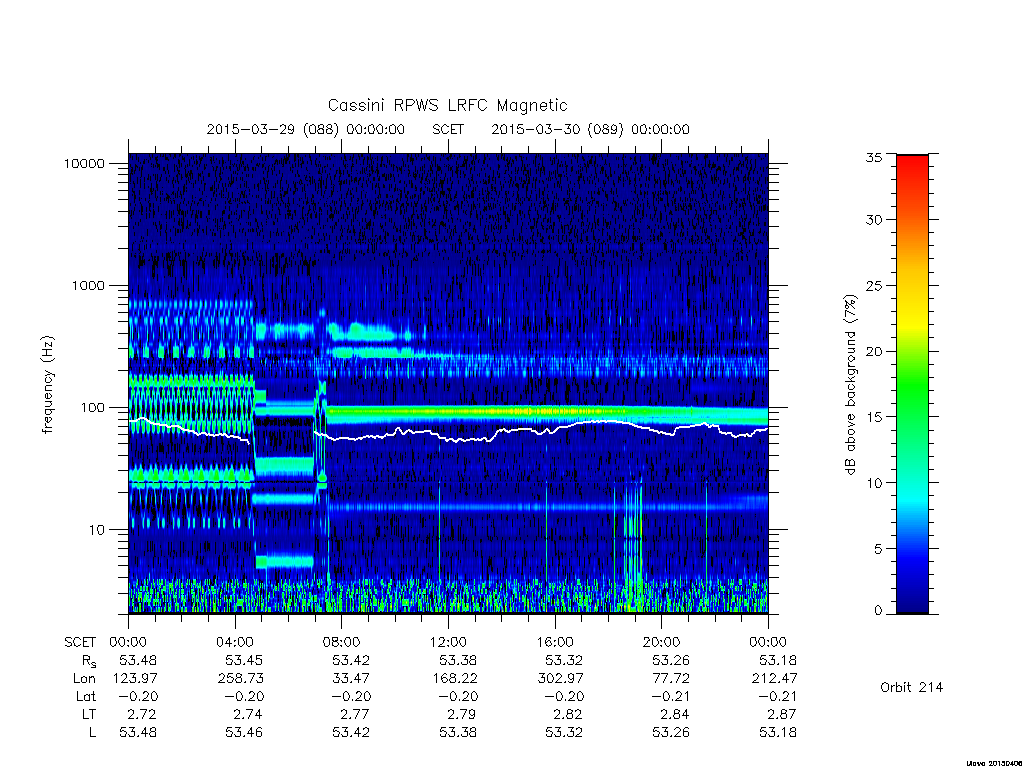
Task: Click the Lon value 33.47
Action: click(351, 679)
